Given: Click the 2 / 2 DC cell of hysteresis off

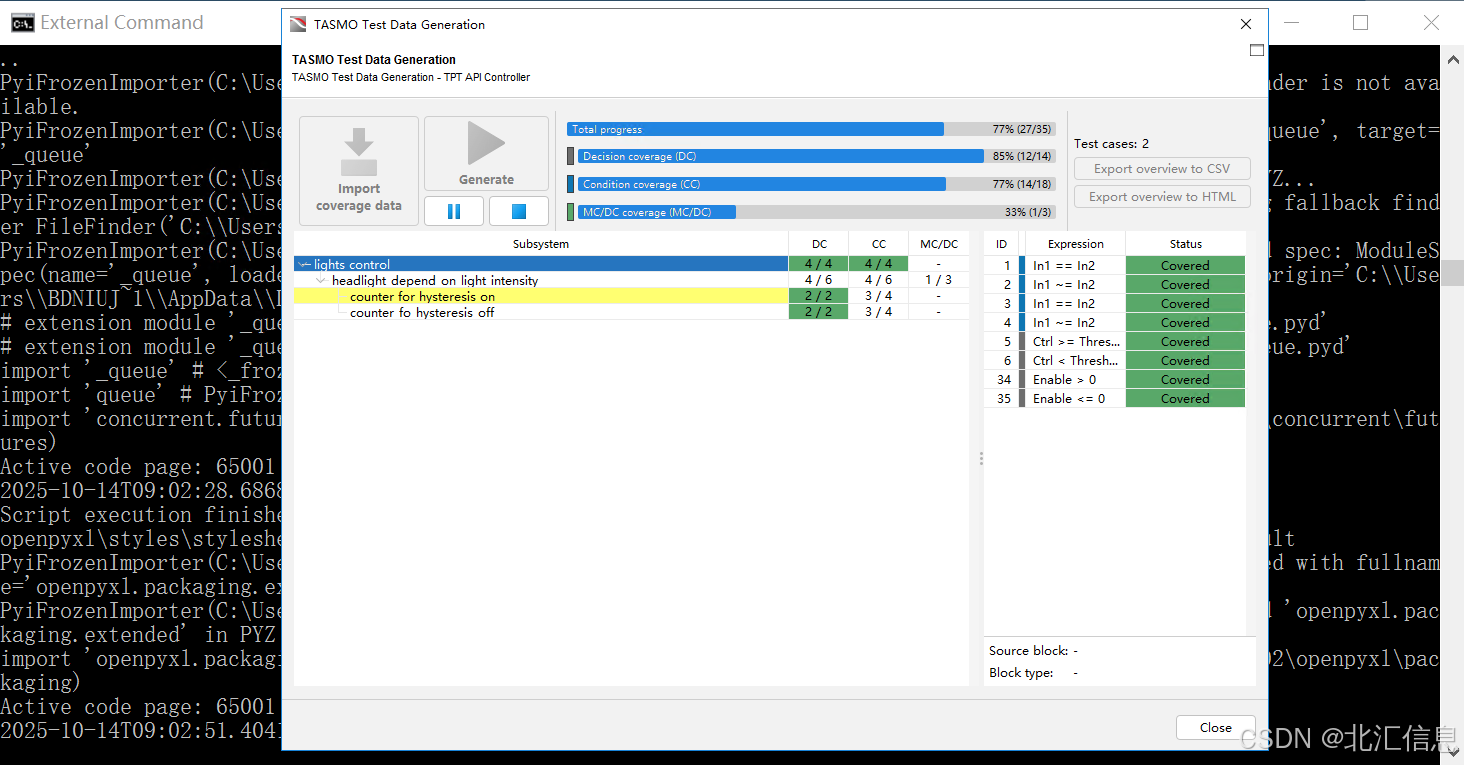Looking at the screenshot, I should [819, 312].
